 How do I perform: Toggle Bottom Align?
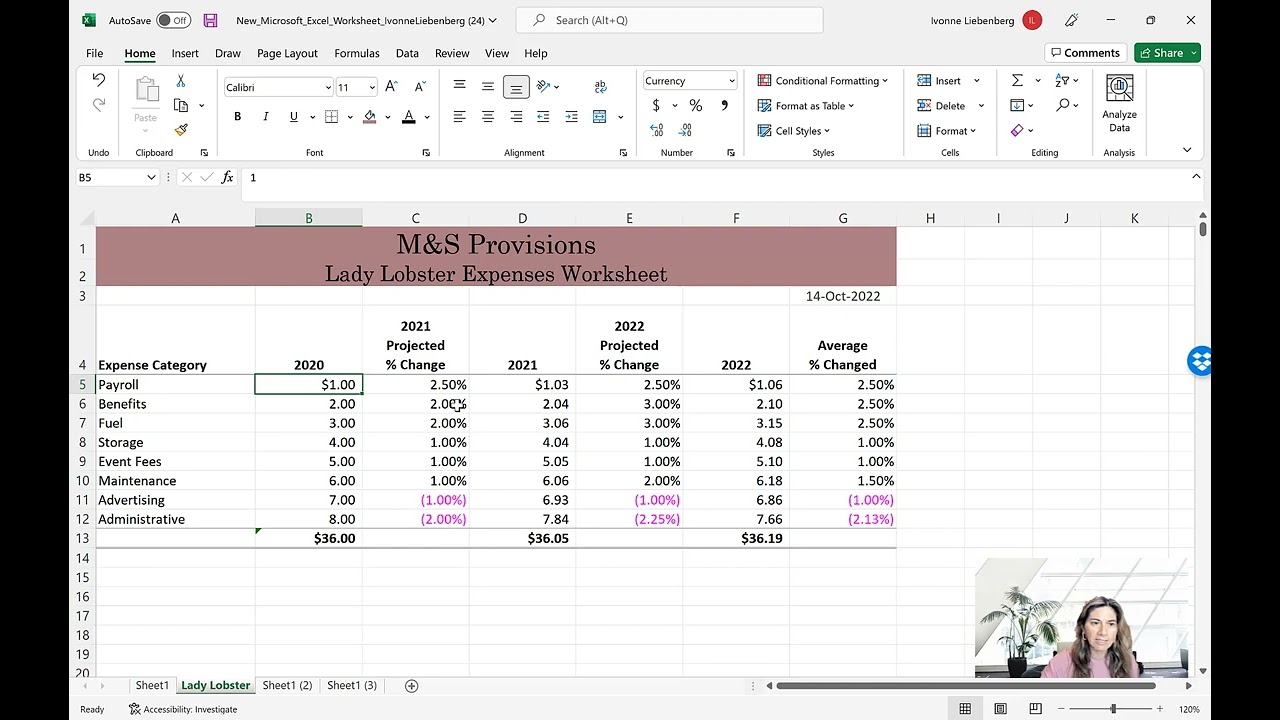516,87
